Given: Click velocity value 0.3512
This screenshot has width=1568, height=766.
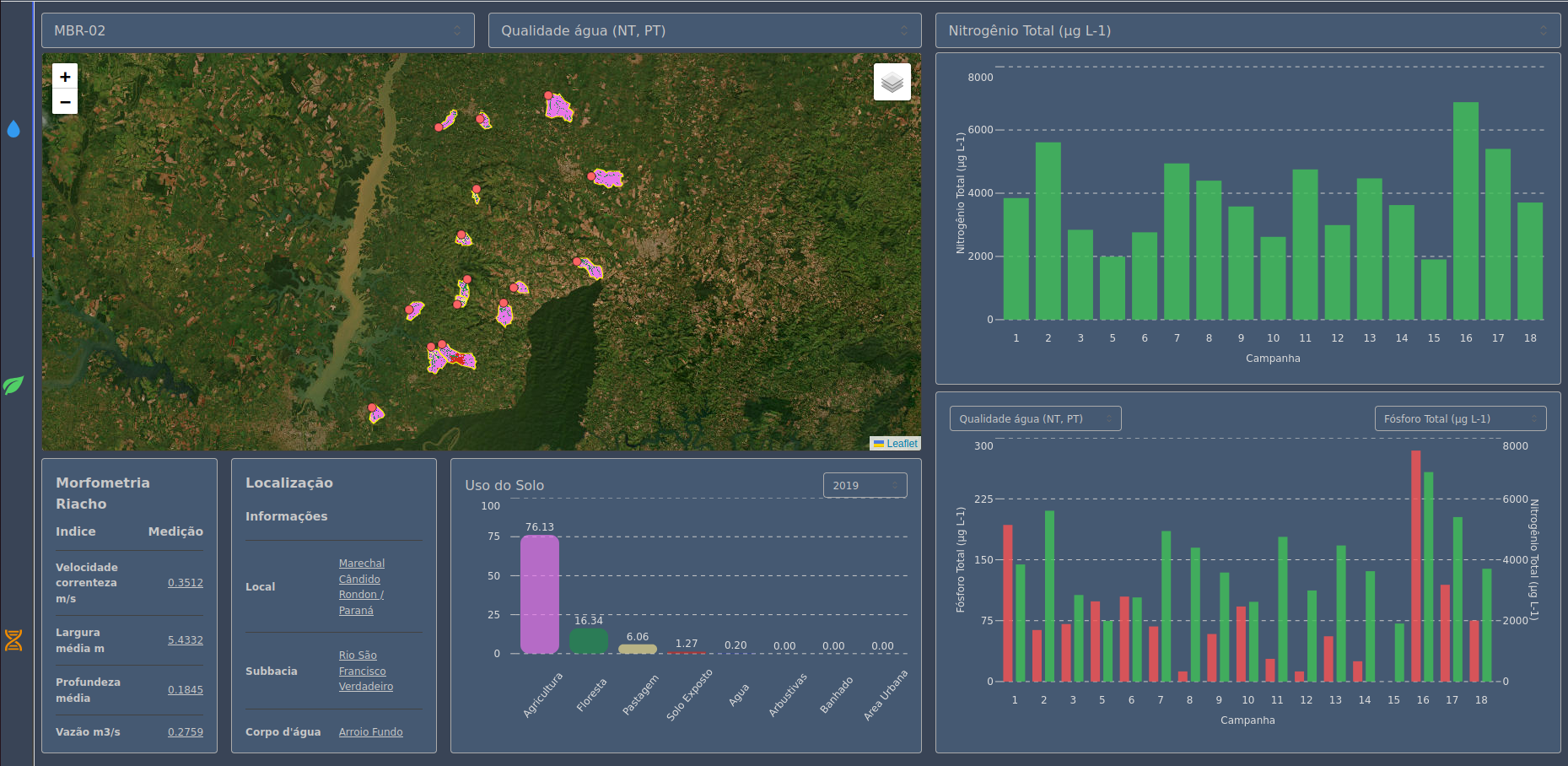Looking at the screenshot, I should (186, 582).
